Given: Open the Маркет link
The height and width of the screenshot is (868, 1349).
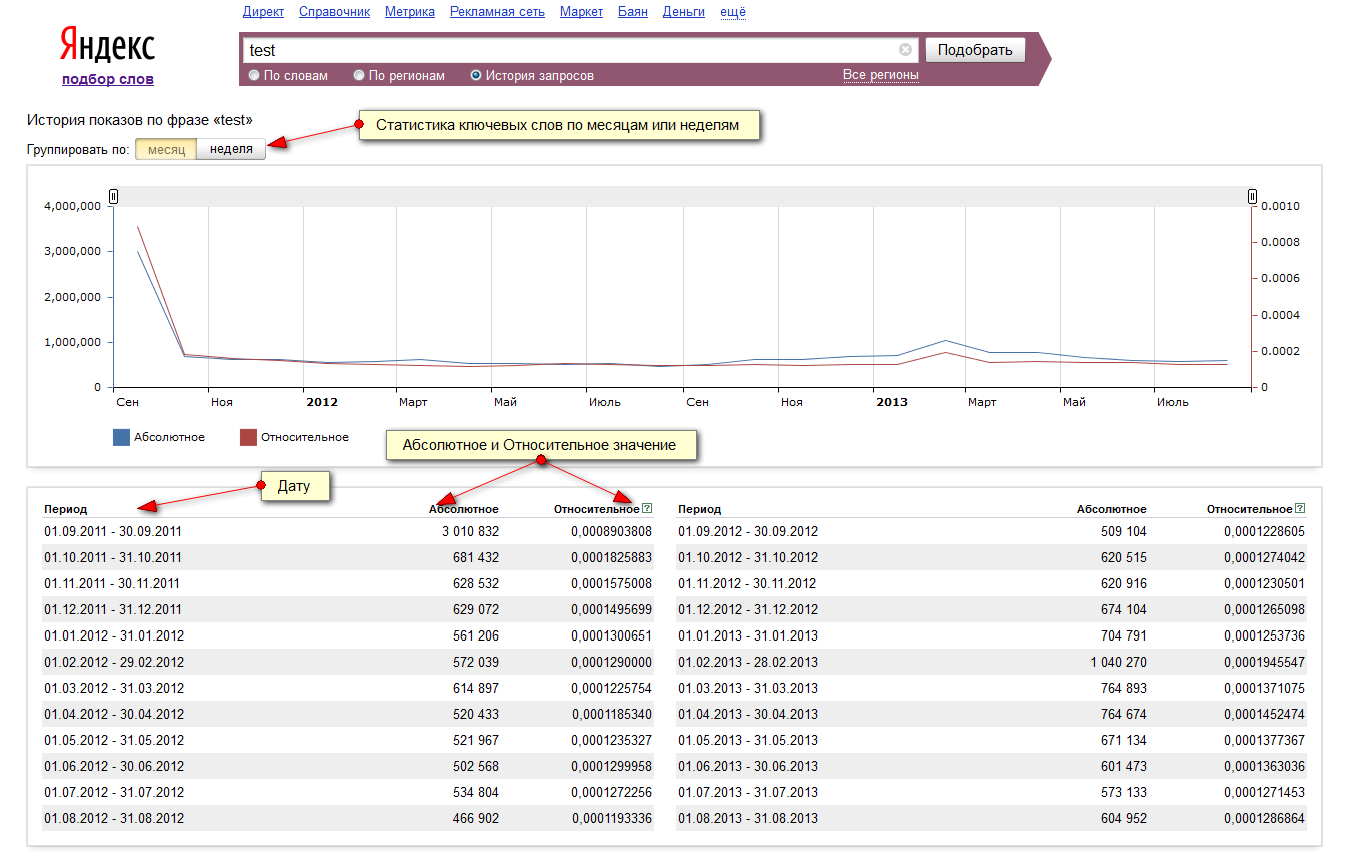Looking at the screenshot, I should click(581, 12).
